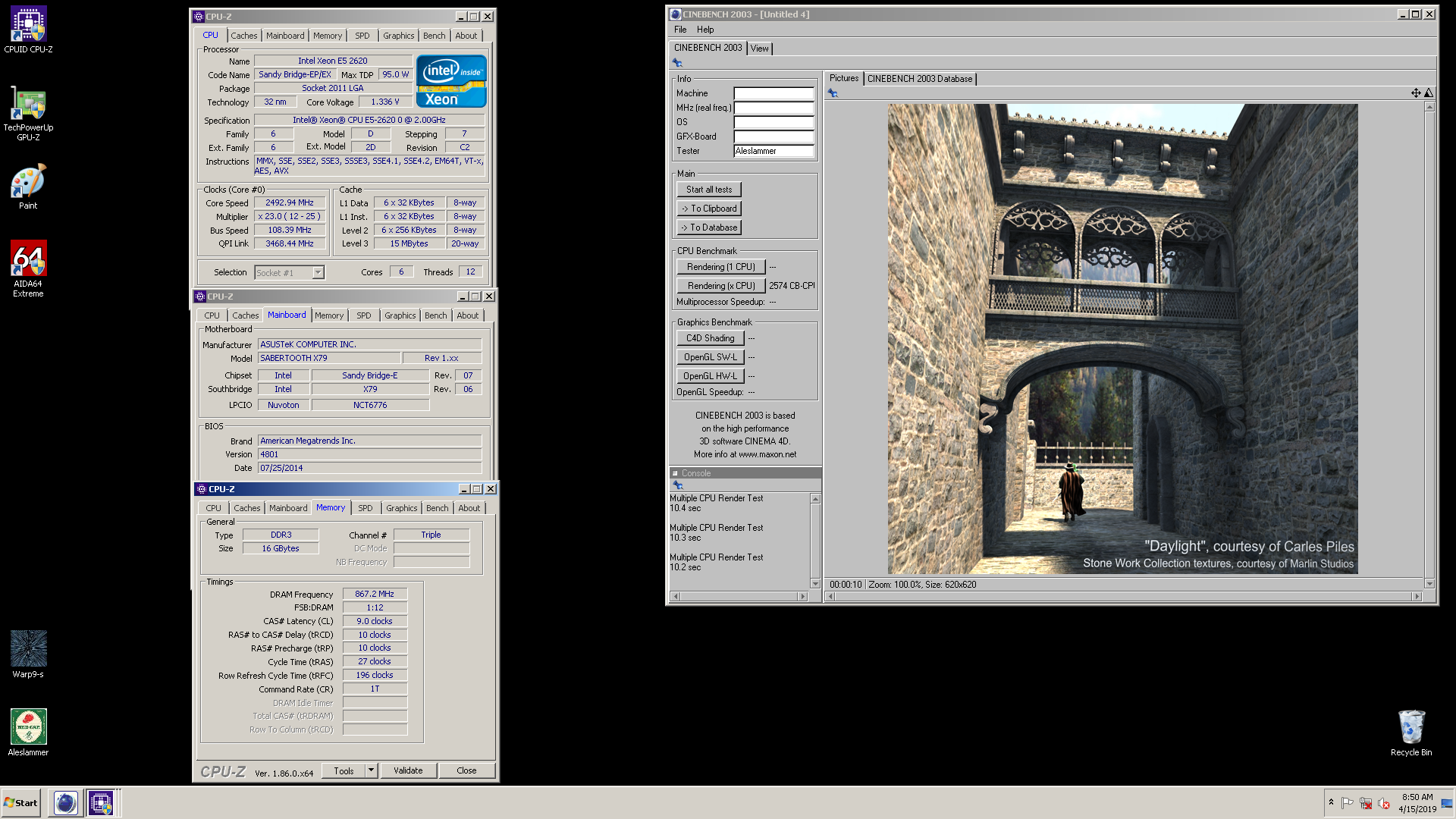Image resolution: width=1456 pixels, height=819 pixels.
Task: Open the Action Center flag icon in the tray
Action: (x=1348, y=803)
